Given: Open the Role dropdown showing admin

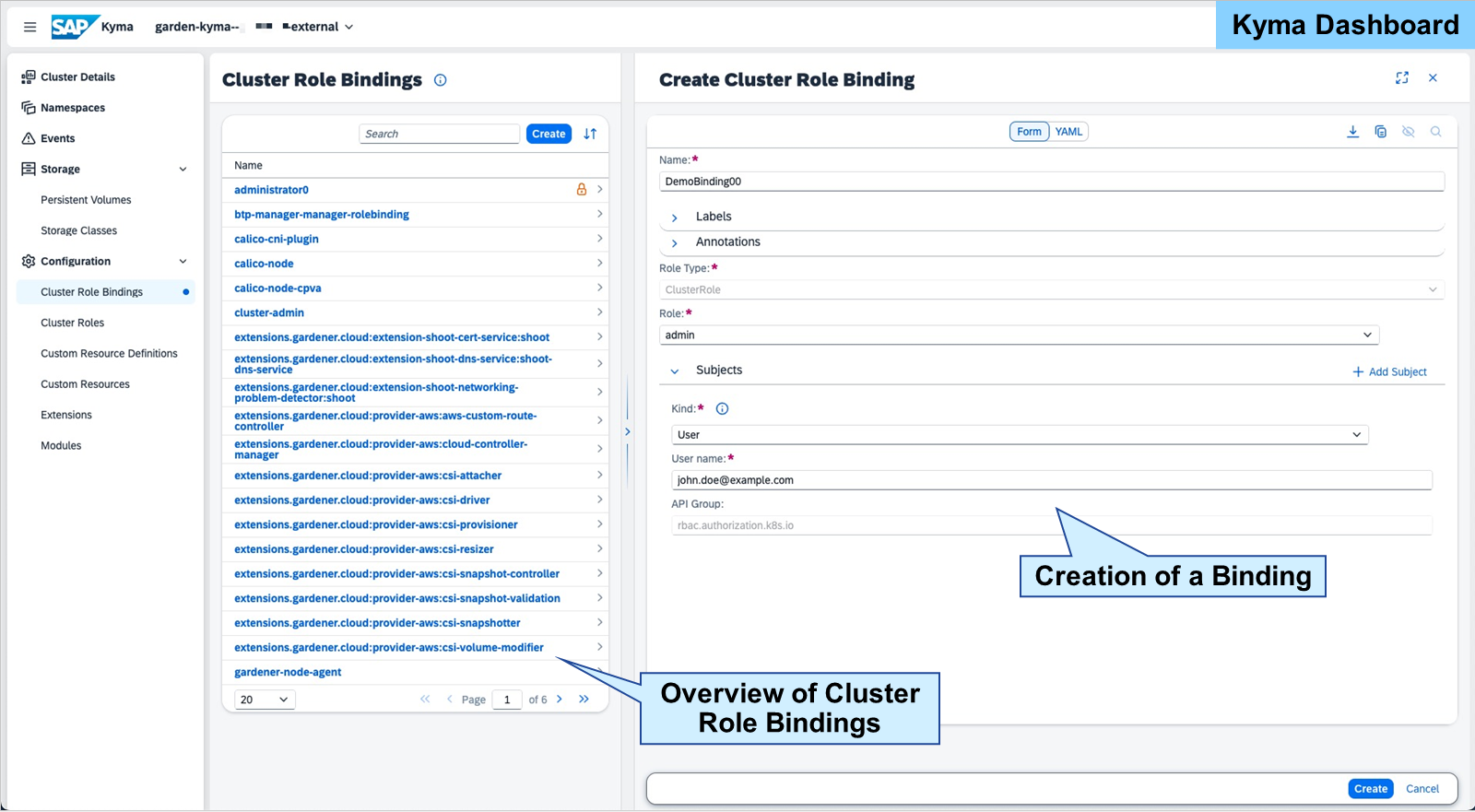Looking at the screenshot, I should pos(1019,335).
